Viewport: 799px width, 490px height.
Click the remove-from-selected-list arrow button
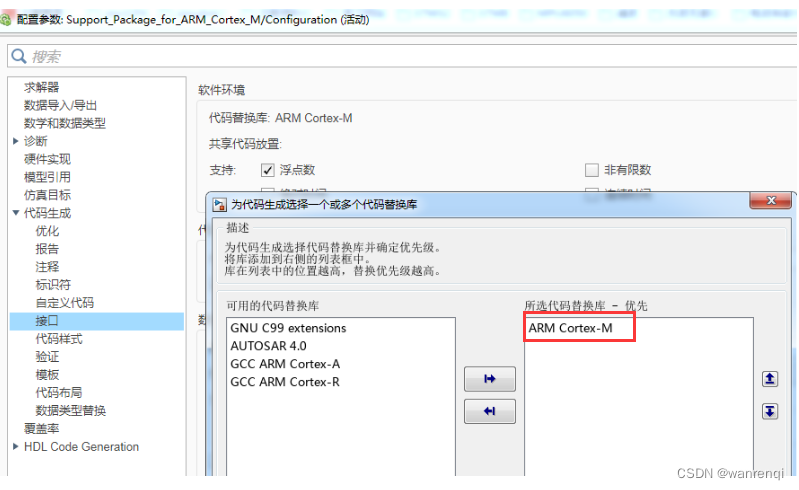pyautogui.click(x=490, y=411)
